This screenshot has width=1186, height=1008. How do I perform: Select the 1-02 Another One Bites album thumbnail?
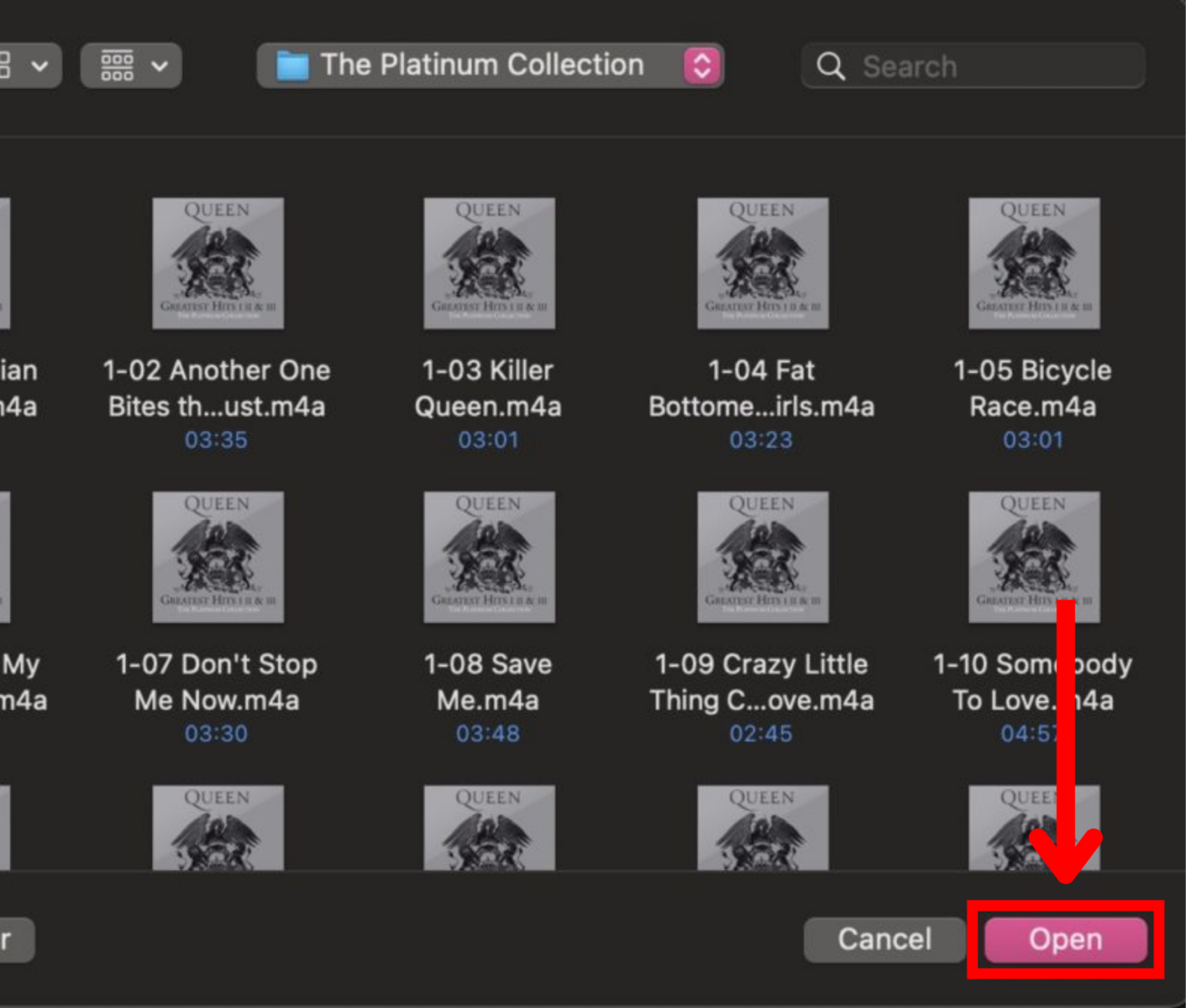pos(218,263)
